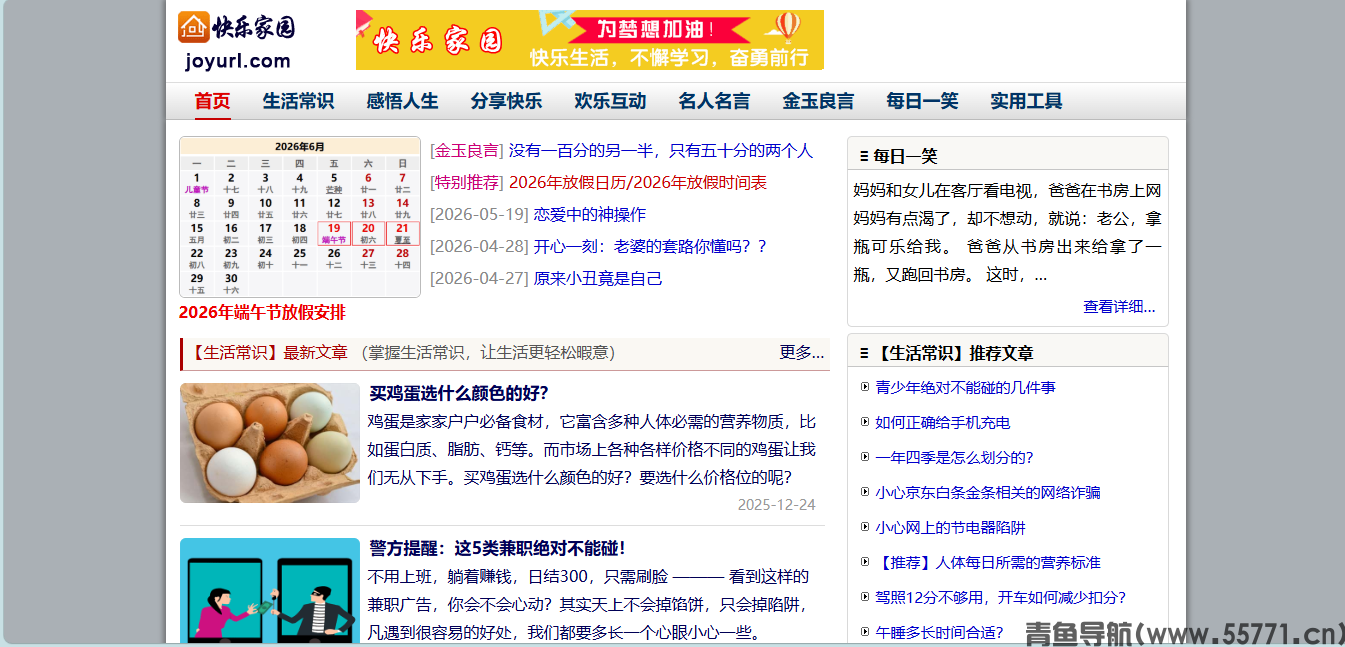
Task: Click 查看详细... in 每日一笑 panel
Action: 1119,307
